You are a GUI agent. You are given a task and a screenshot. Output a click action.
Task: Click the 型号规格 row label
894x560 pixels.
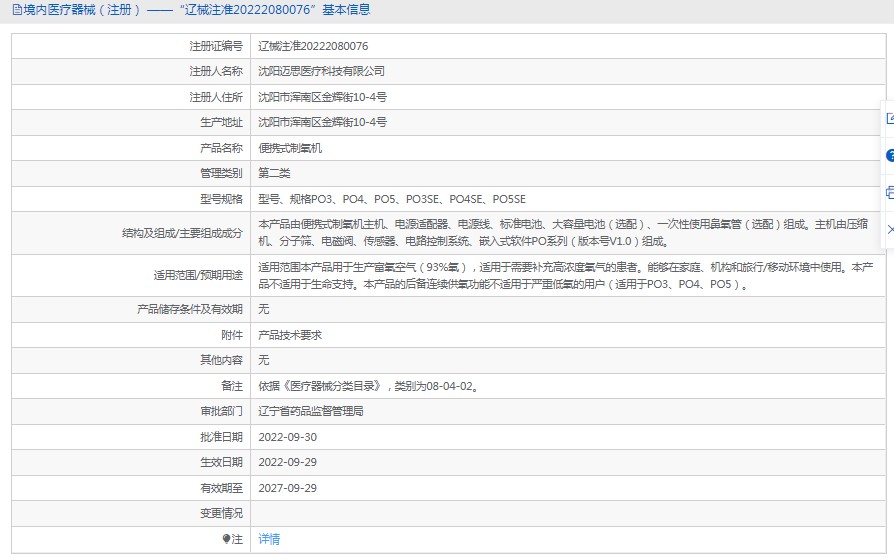point(221,199)
